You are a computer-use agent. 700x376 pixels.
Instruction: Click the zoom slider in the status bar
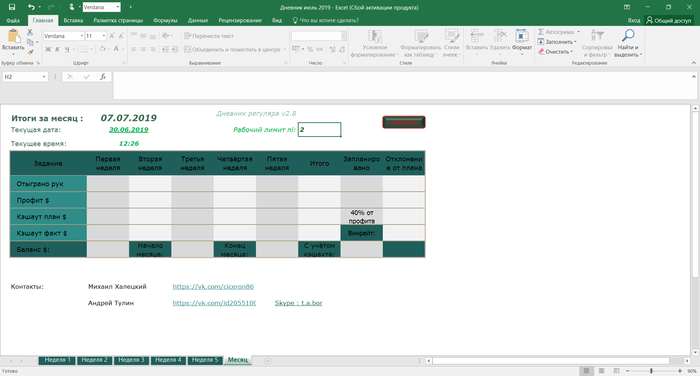[x=651, y=371]
